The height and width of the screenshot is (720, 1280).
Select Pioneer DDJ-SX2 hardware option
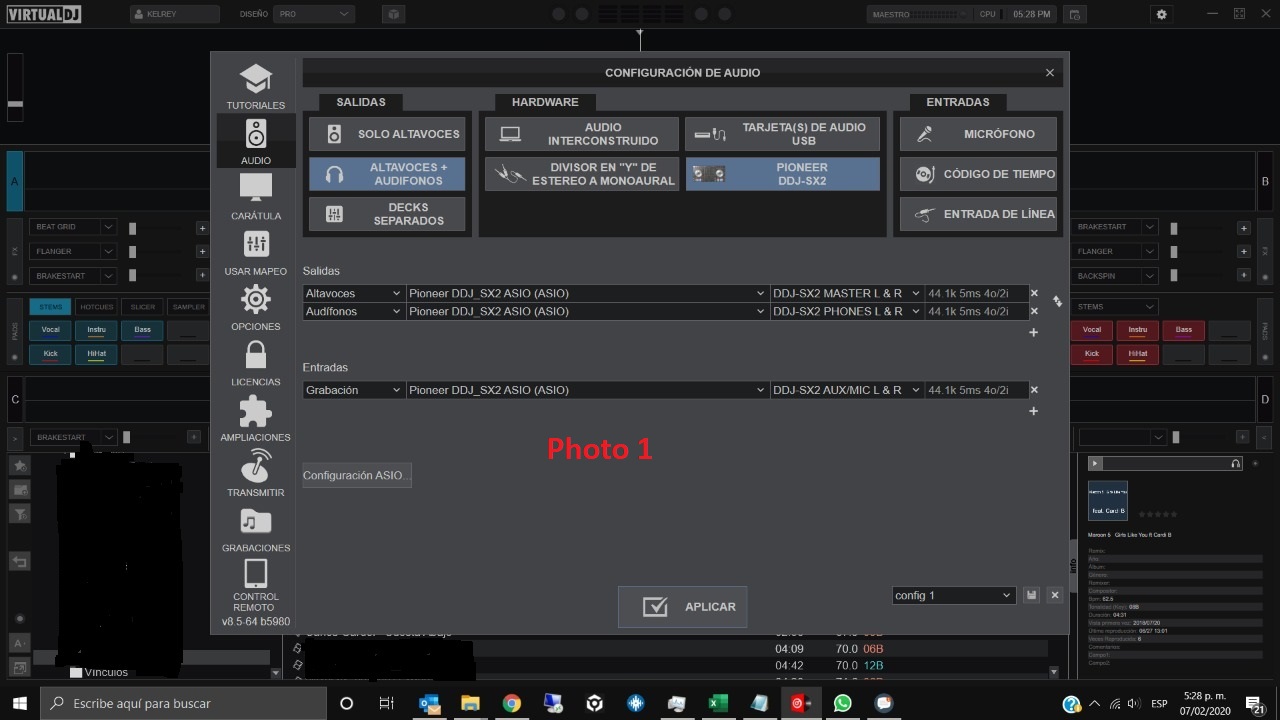click(x=783, y=174)
